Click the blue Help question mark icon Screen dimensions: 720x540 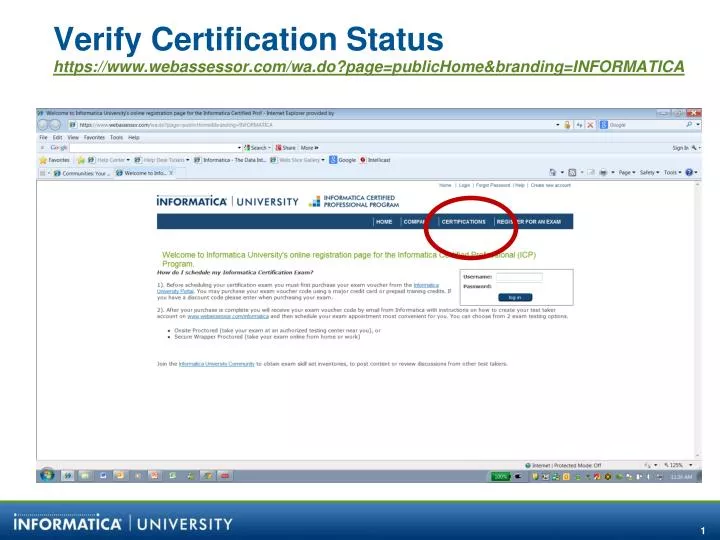coord(689,172)
